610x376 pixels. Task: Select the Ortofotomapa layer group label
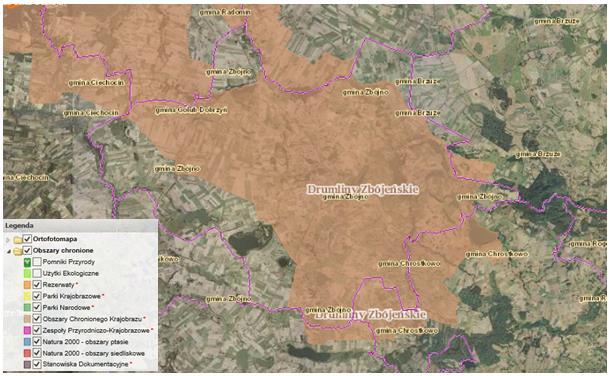55,239
